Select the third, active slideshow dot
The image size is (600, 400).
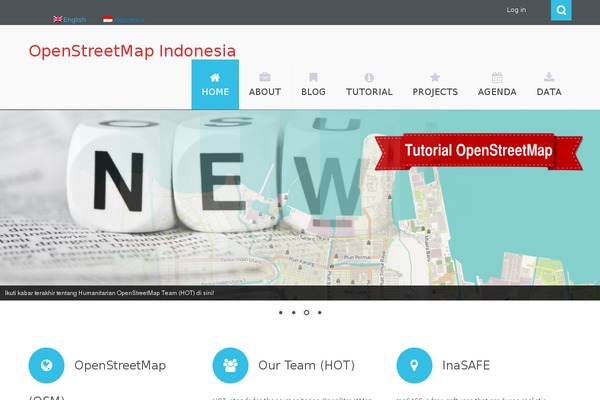pos(307,313)
